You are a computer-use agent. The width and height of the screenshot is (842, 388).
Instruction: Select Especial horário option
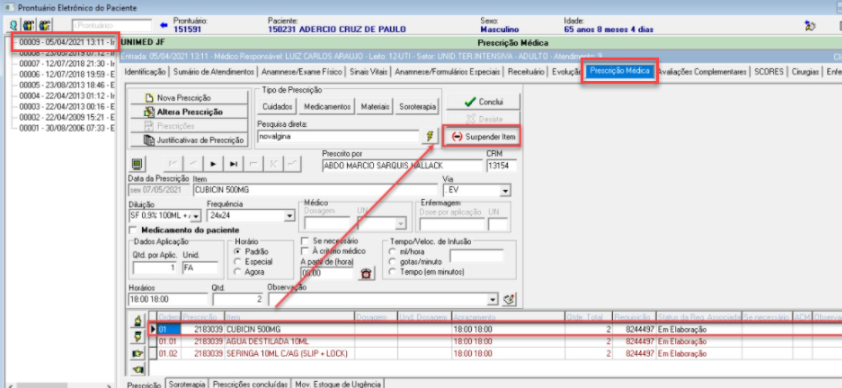click(x=238, y=261)
